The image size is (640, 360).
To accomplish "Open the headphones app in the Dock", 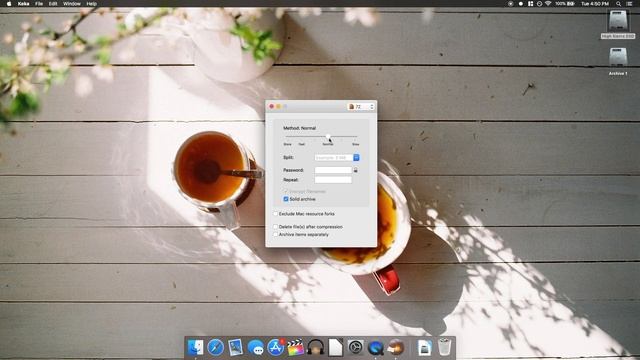I will point(315,347).
